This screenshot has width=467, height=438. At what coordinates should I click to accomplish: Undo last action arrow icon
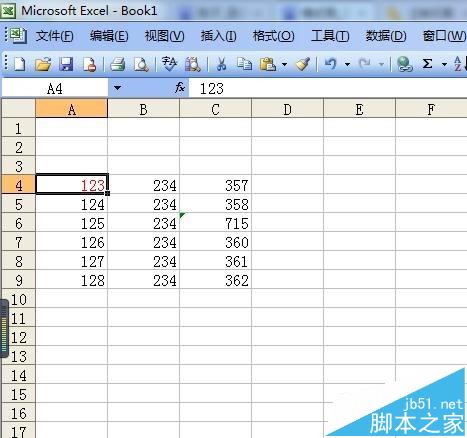click(x=330, y=64)
